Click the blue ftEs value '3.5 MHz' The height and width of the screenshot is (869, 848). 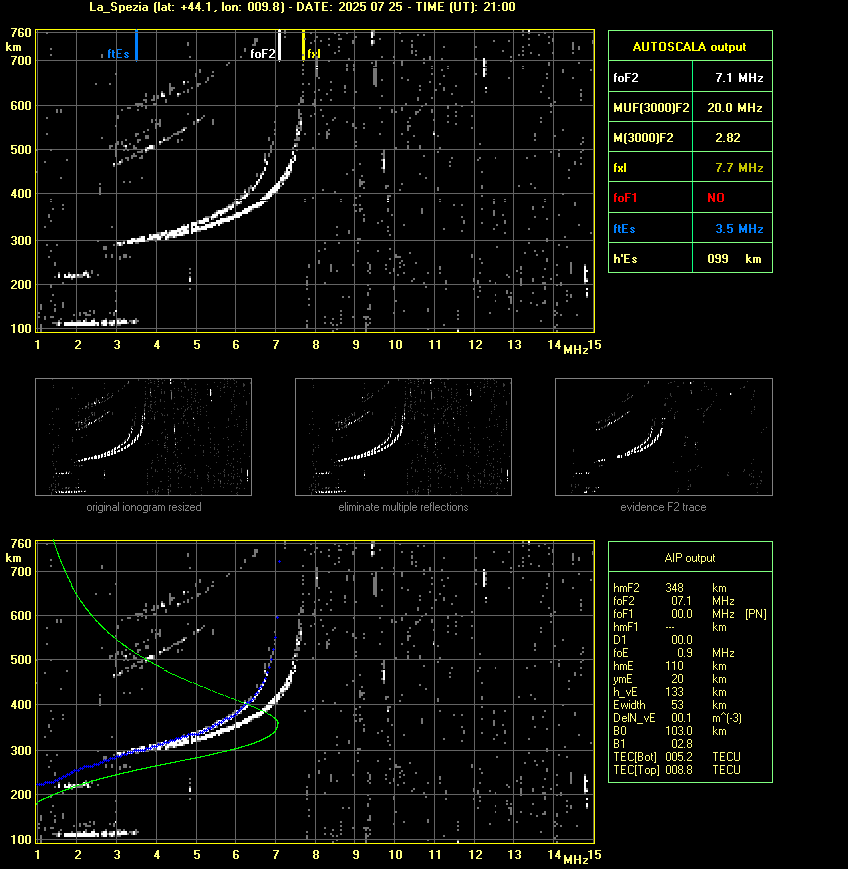(x=739, y=229)
